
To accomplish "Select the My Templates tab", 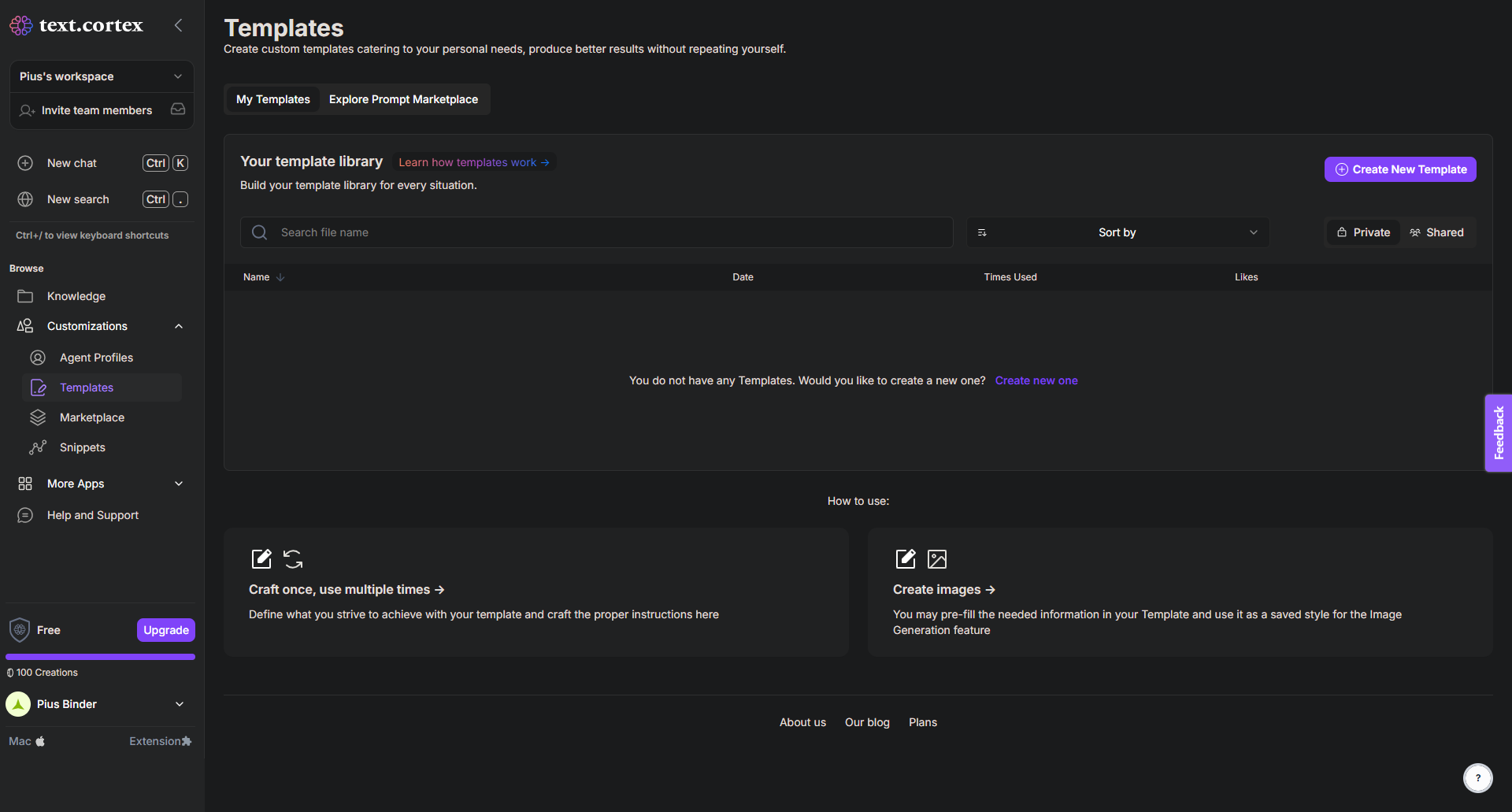I will point(272,99).
